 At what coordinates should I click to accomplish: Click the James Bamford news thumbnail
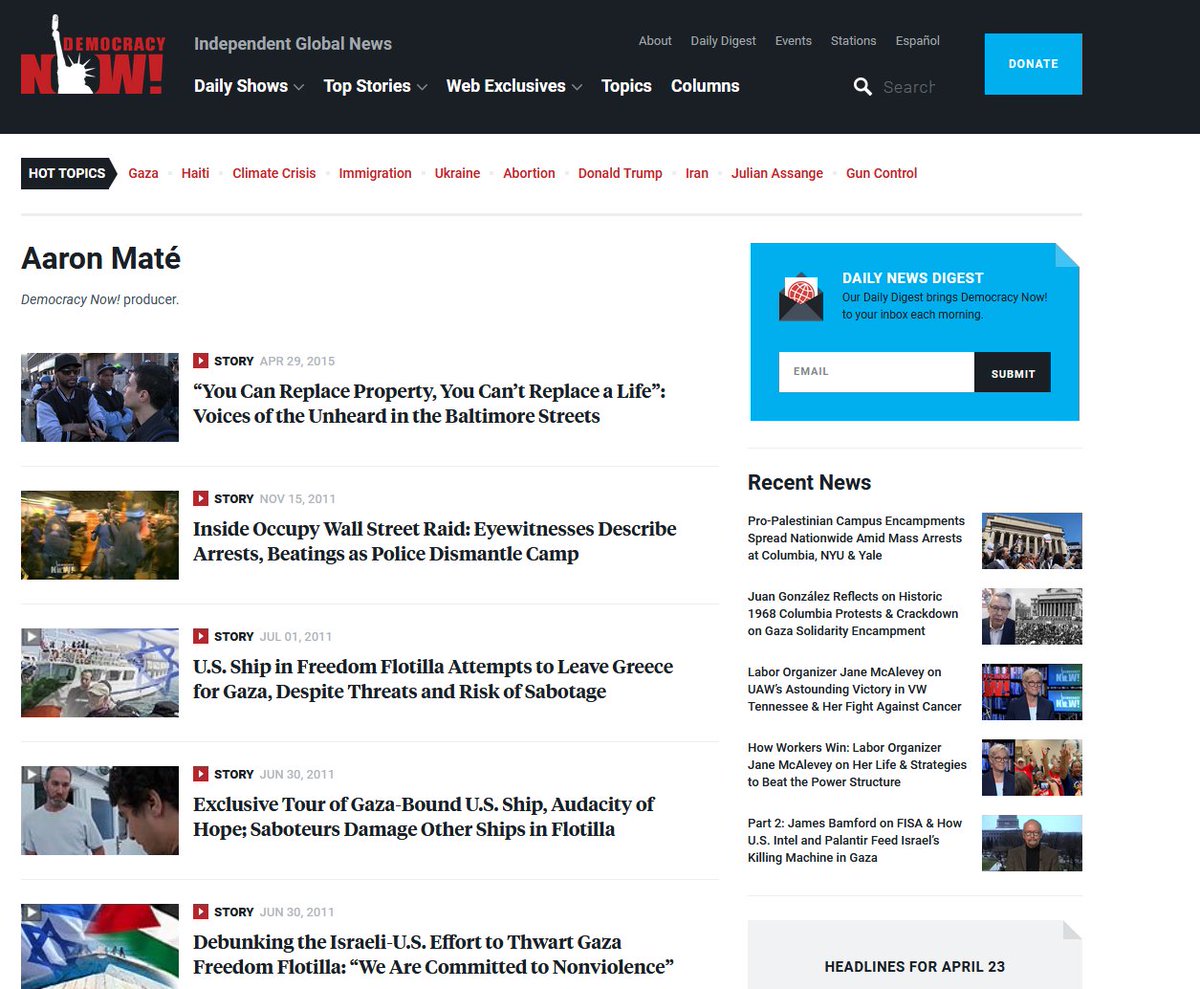click(x=1032, y=843)
